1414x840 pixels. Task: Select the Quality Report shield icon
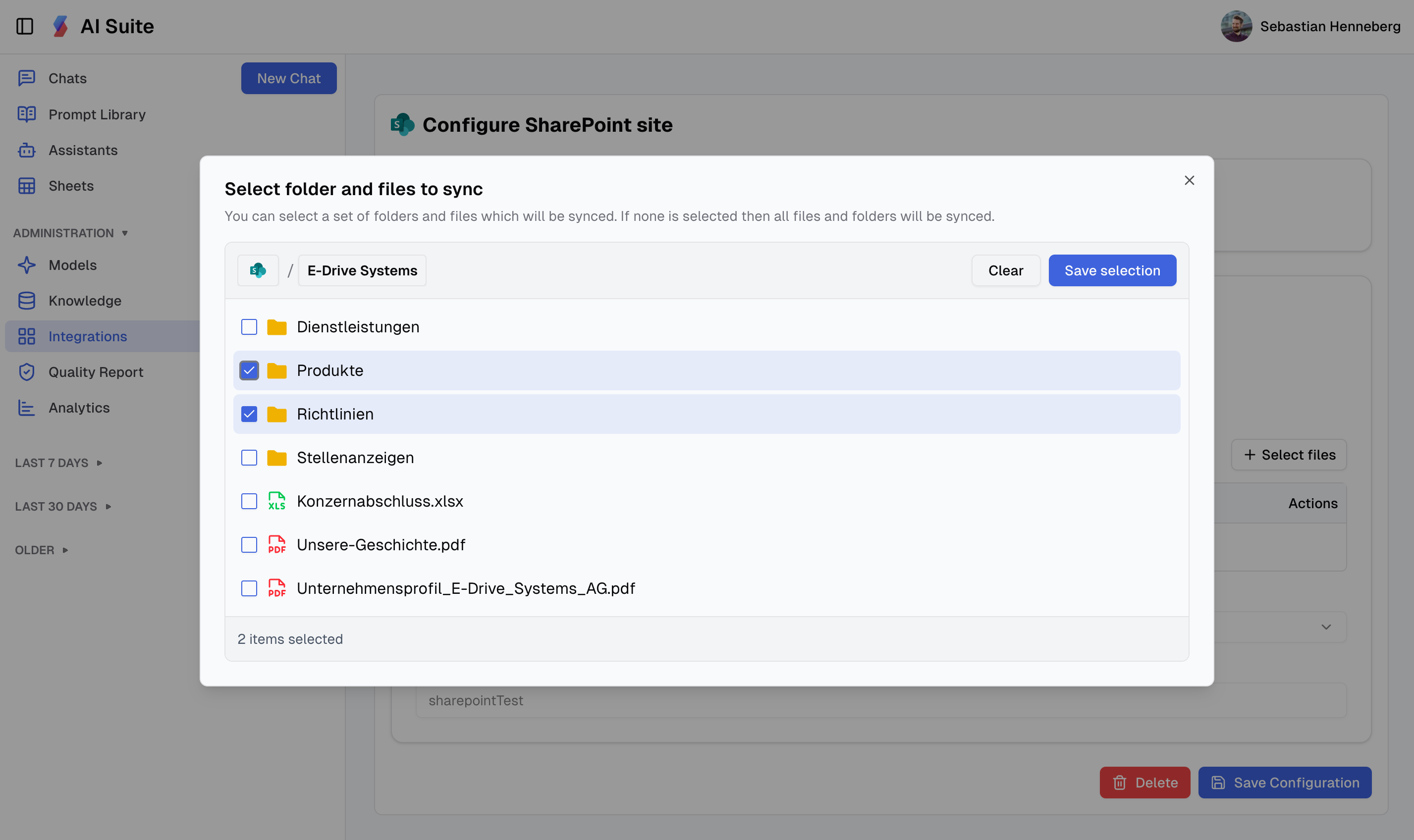[x=27, y=372]
